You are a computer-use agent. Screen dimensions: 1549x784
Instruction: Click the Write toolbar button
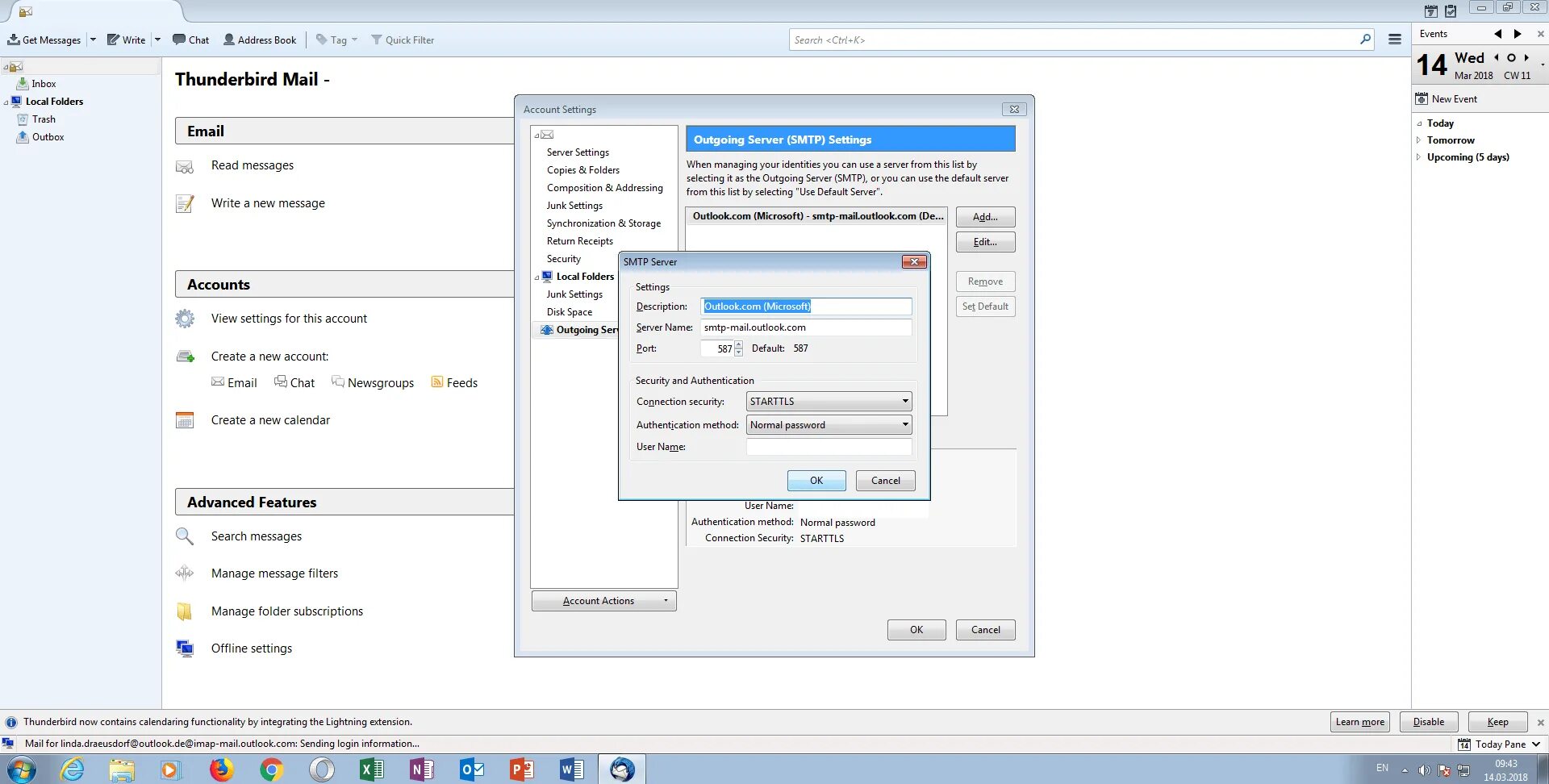click(127, 40)
